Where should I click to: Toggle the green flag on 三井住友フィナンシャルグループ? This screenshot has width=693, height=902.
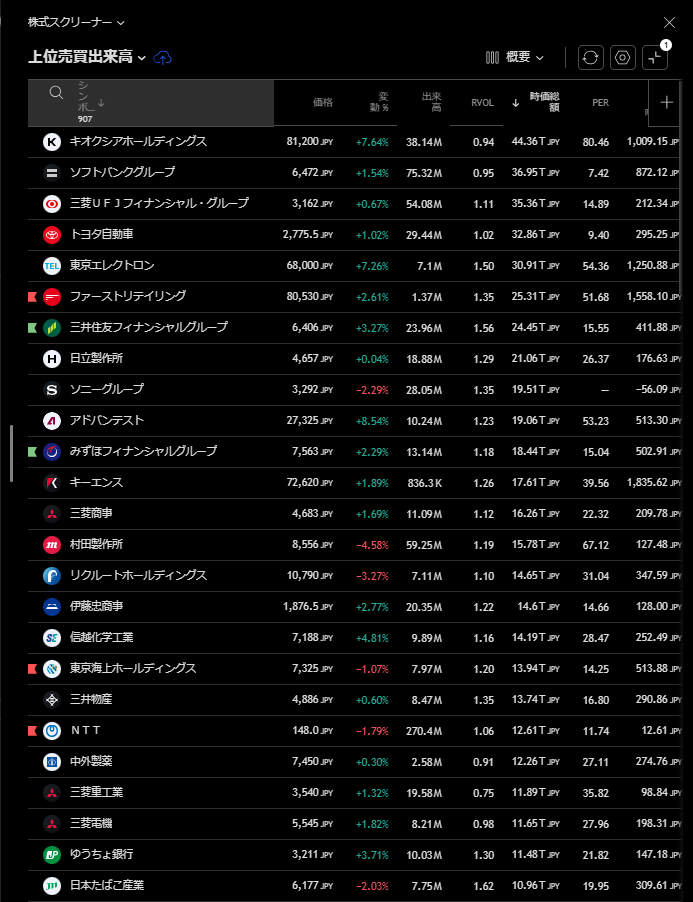tap(32, 328)
